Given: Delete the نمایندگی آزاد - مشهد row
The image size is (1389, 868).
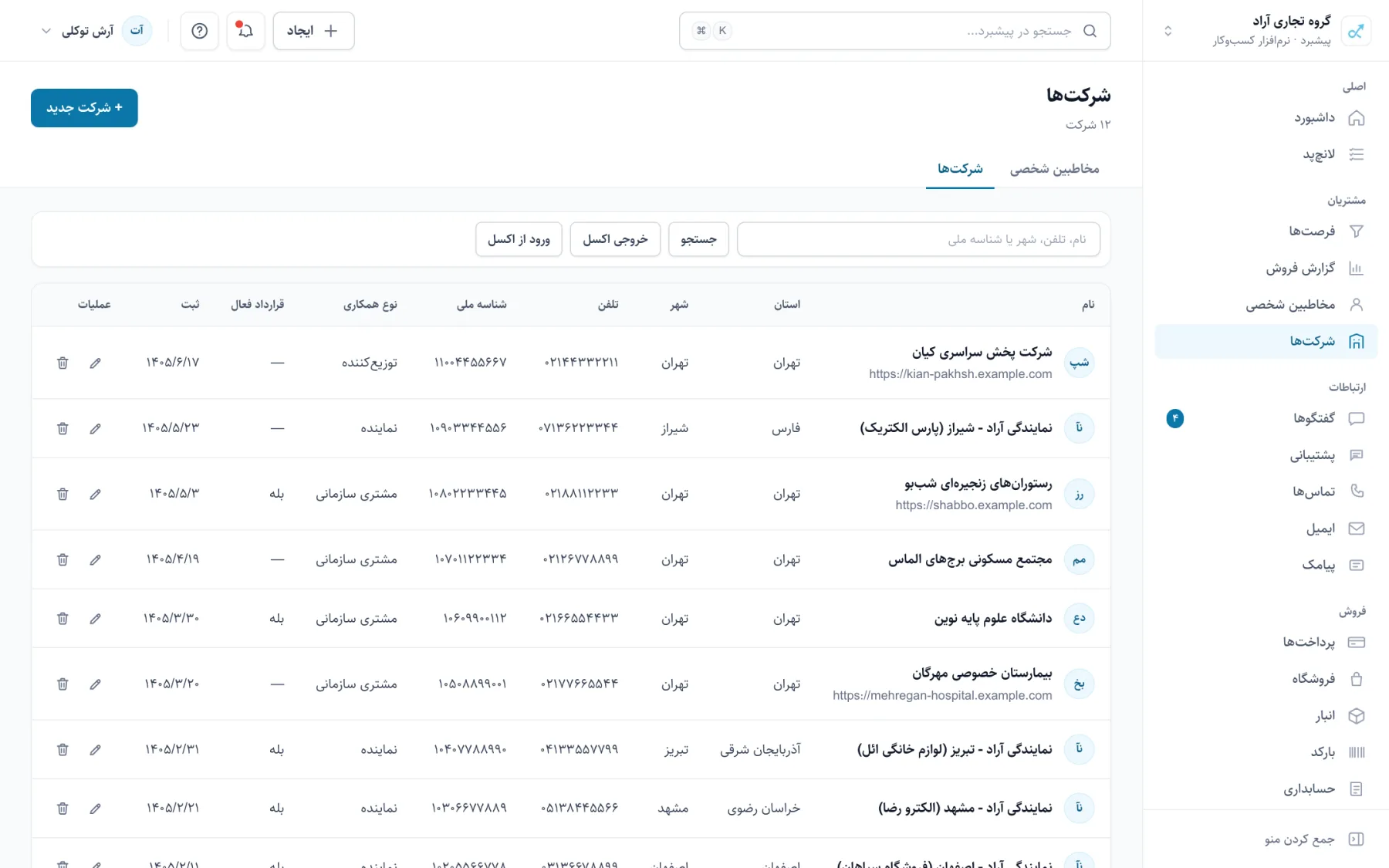Looking at the screenshot, I should [x=63, y=809].
